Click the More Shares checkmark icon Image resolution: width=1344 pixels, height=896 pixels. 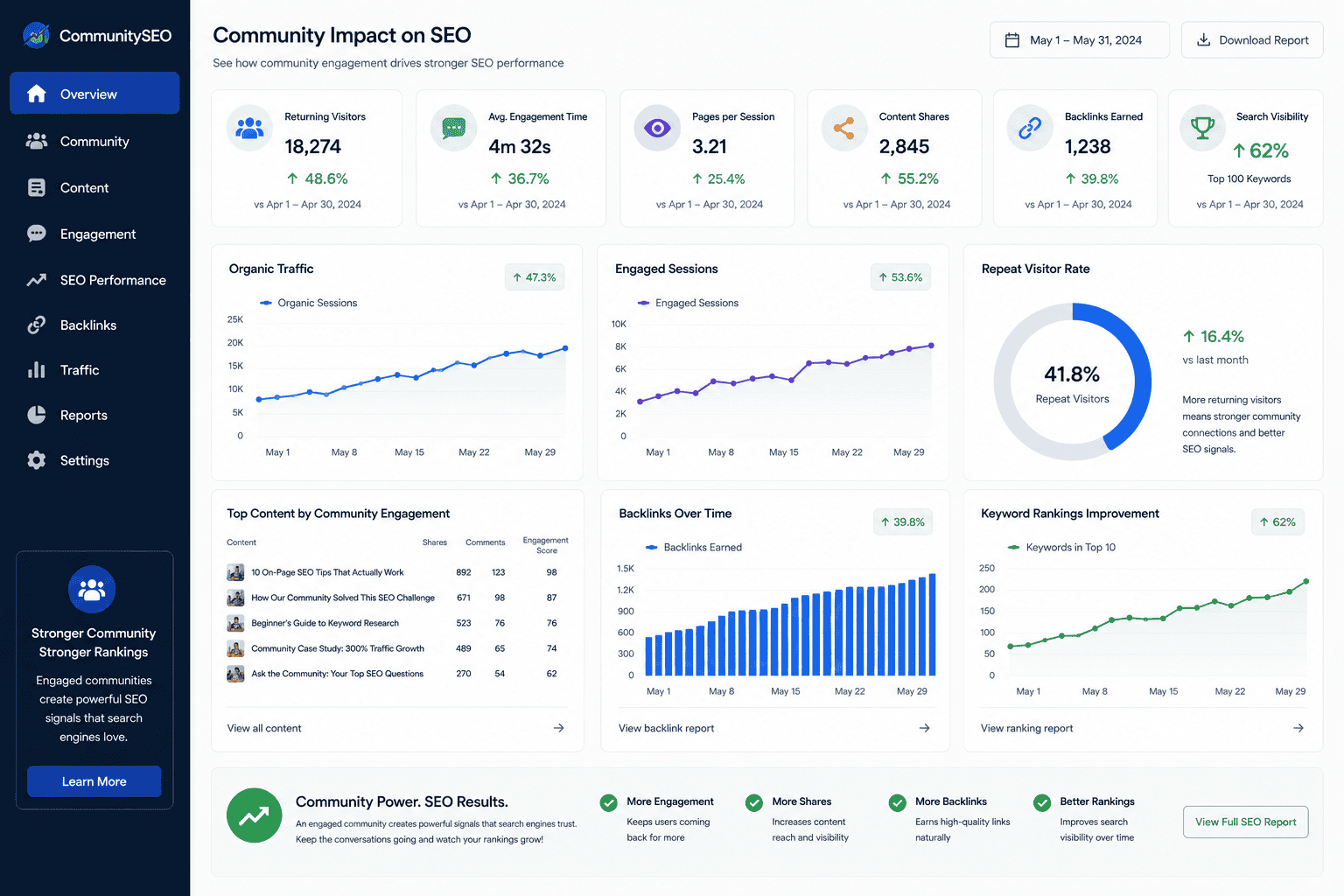point(754,802)
